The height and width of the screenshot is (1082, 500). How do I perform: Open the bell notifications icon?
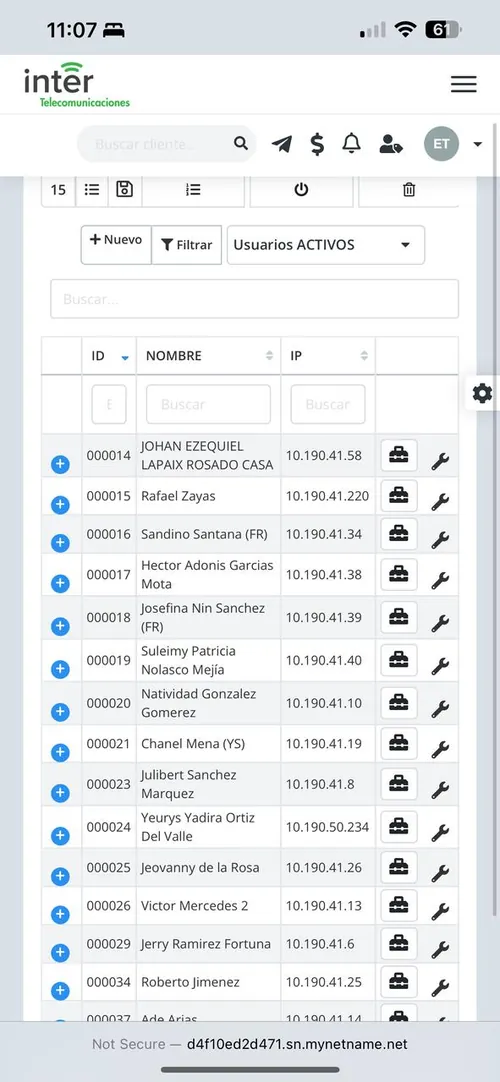coord(352,143)
